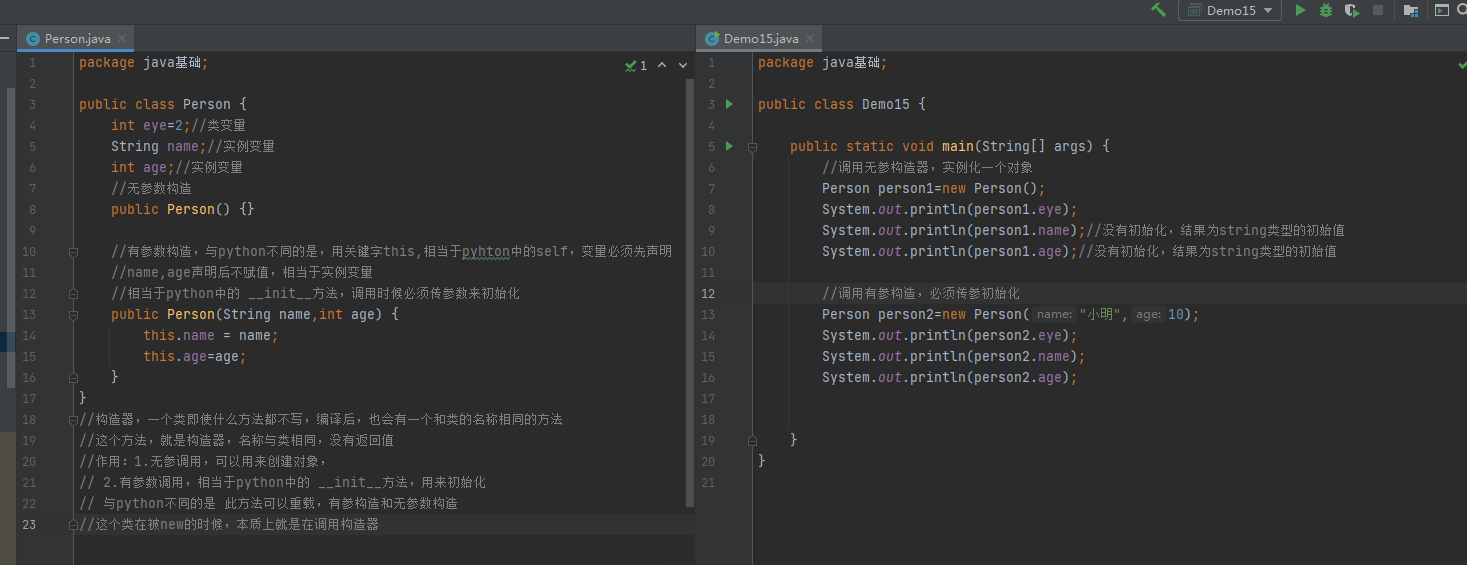This screenshot has height=565, width=1467.
Task: Click the fold end marker at Person.java line 23
Action: (x=73, y=524)
